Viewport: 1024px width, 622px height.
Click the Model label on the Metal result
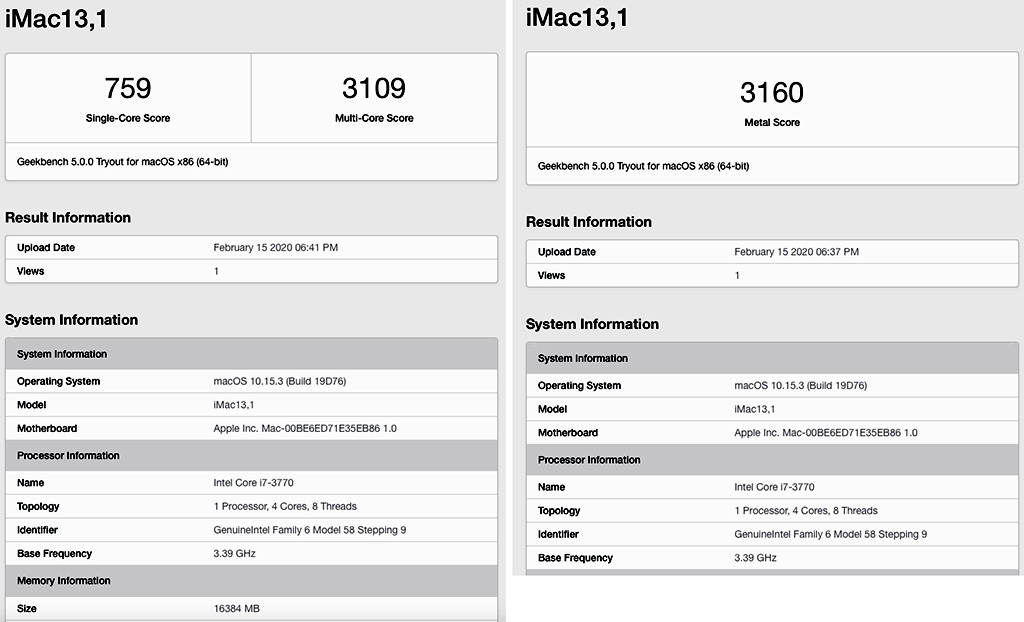[x=552, y=409]
